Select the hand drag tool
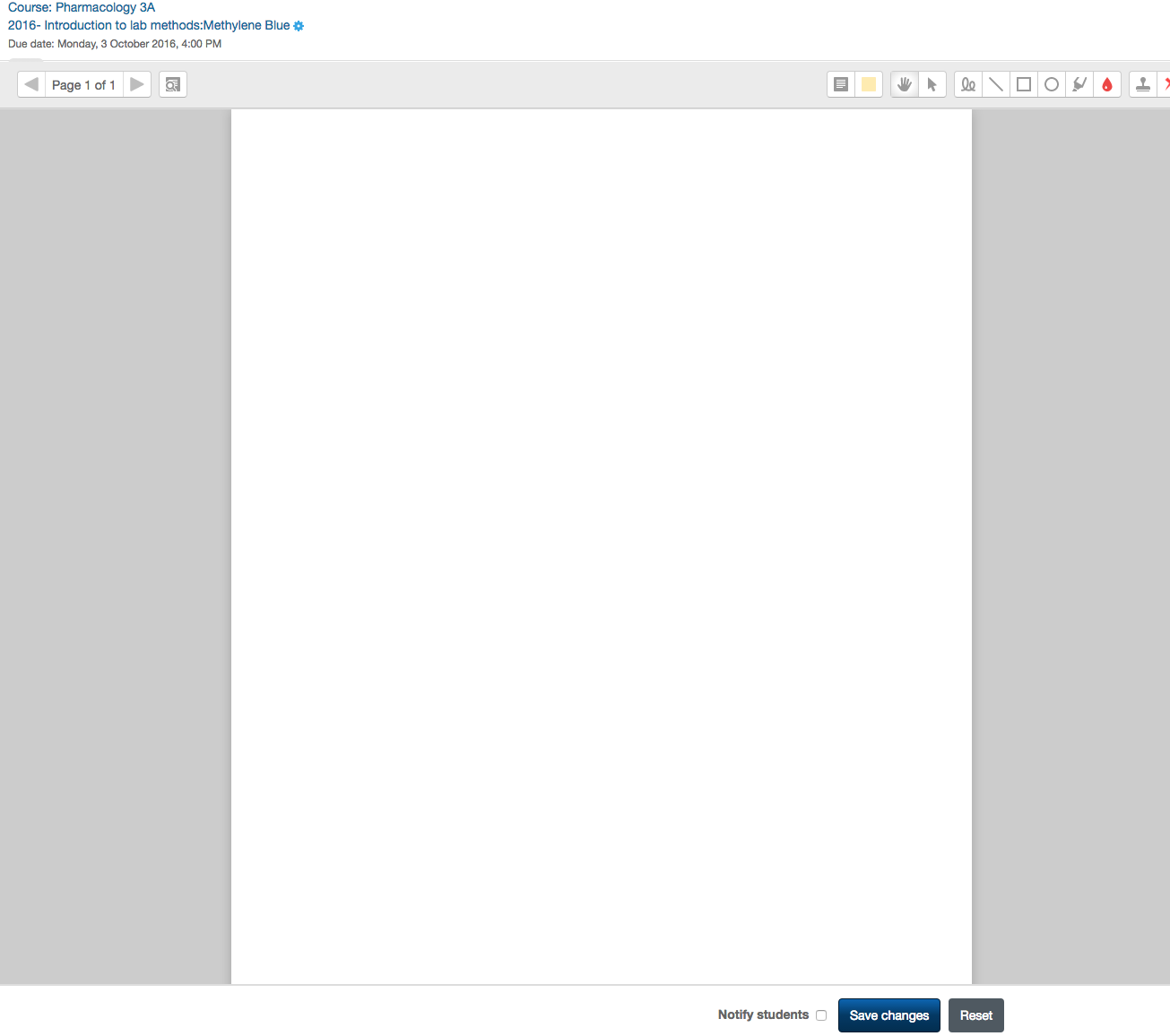Image resolution: width=1170 pixels, height=1036 pixels. 905,84
